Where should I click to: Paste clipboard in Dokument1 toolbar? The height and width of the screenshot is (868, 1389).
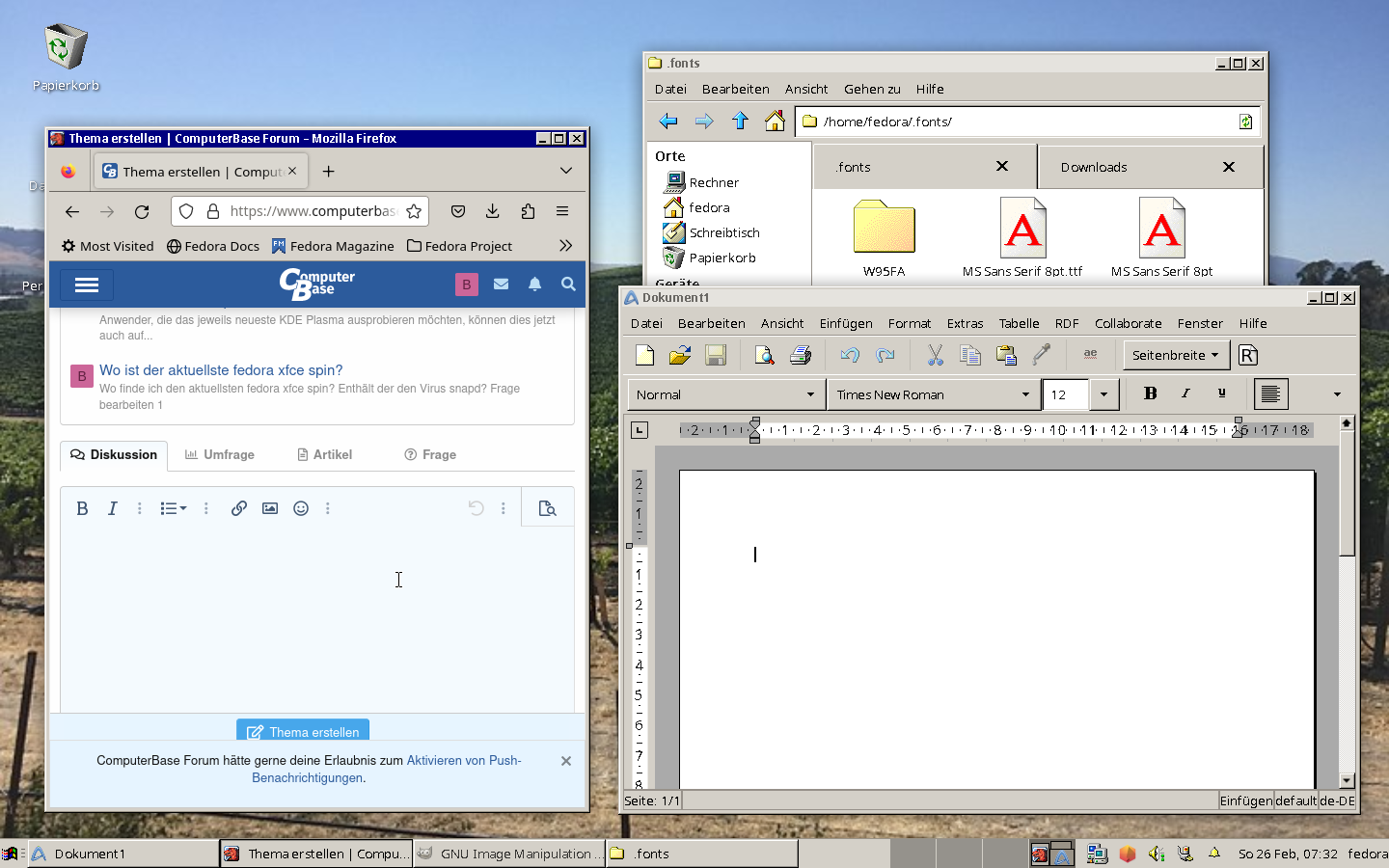coord(1006,355)
